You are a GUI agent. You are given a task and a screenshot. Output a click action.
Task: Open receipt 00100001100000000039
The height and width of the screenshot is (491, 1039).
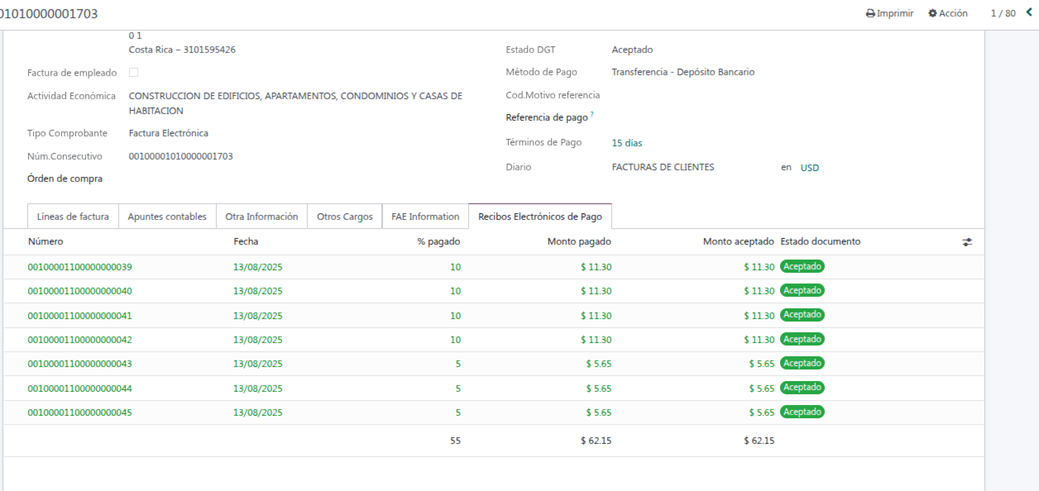point(80,267)
